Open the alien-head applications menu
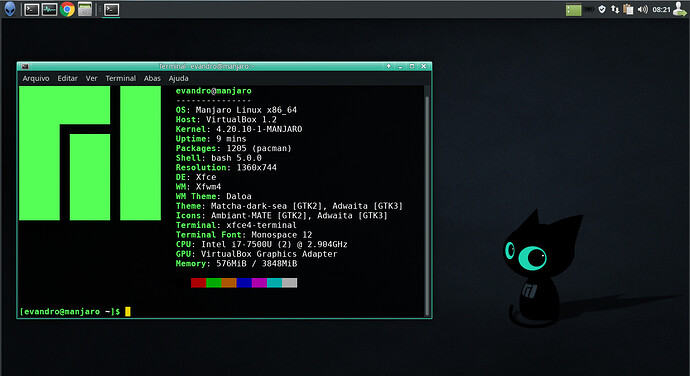This screenshot has width=690, height=376. pos(10,9)
